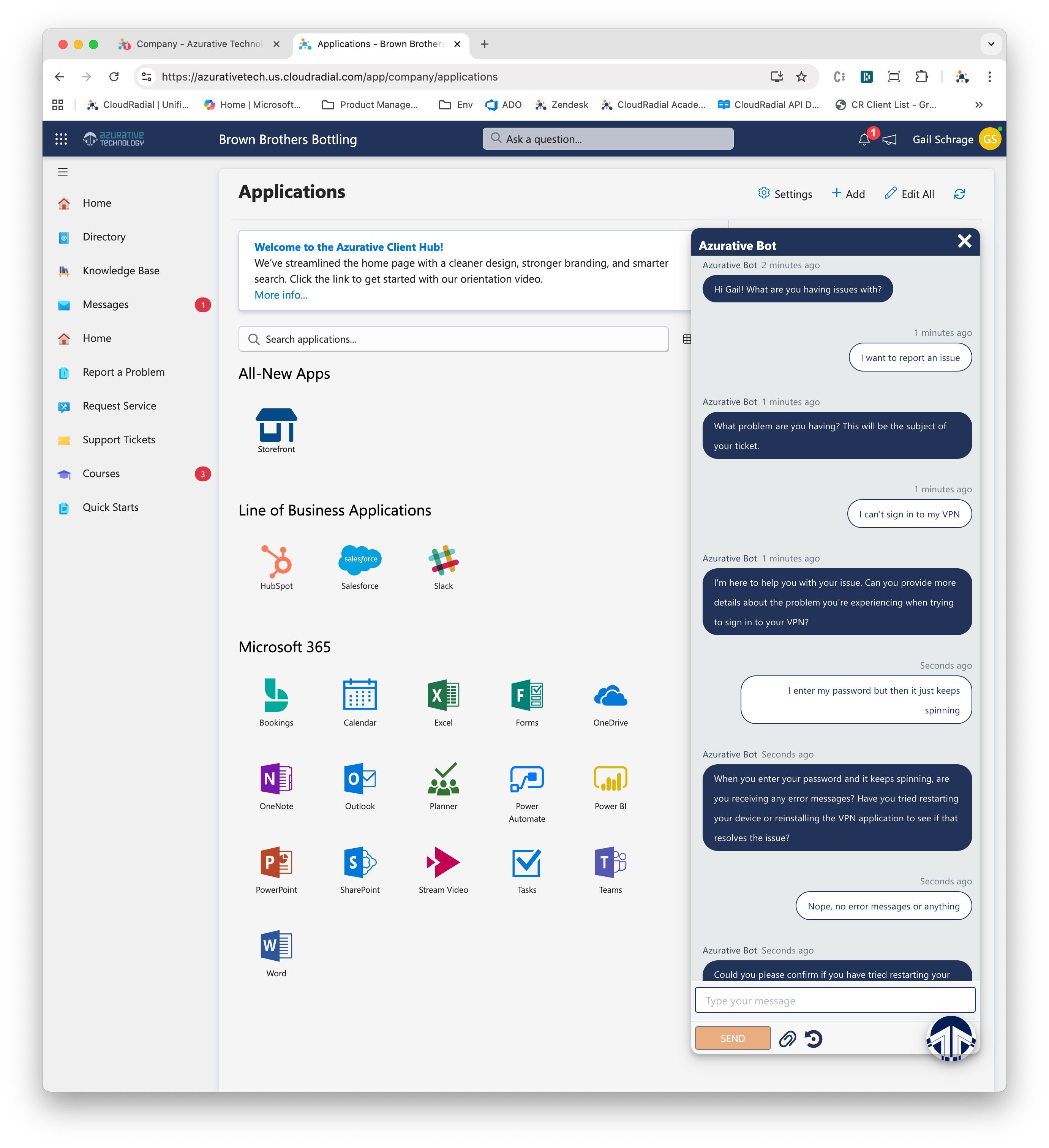1049x1148 pixels.
Task: Open the Slack application
Action: [x=443, y=567]
